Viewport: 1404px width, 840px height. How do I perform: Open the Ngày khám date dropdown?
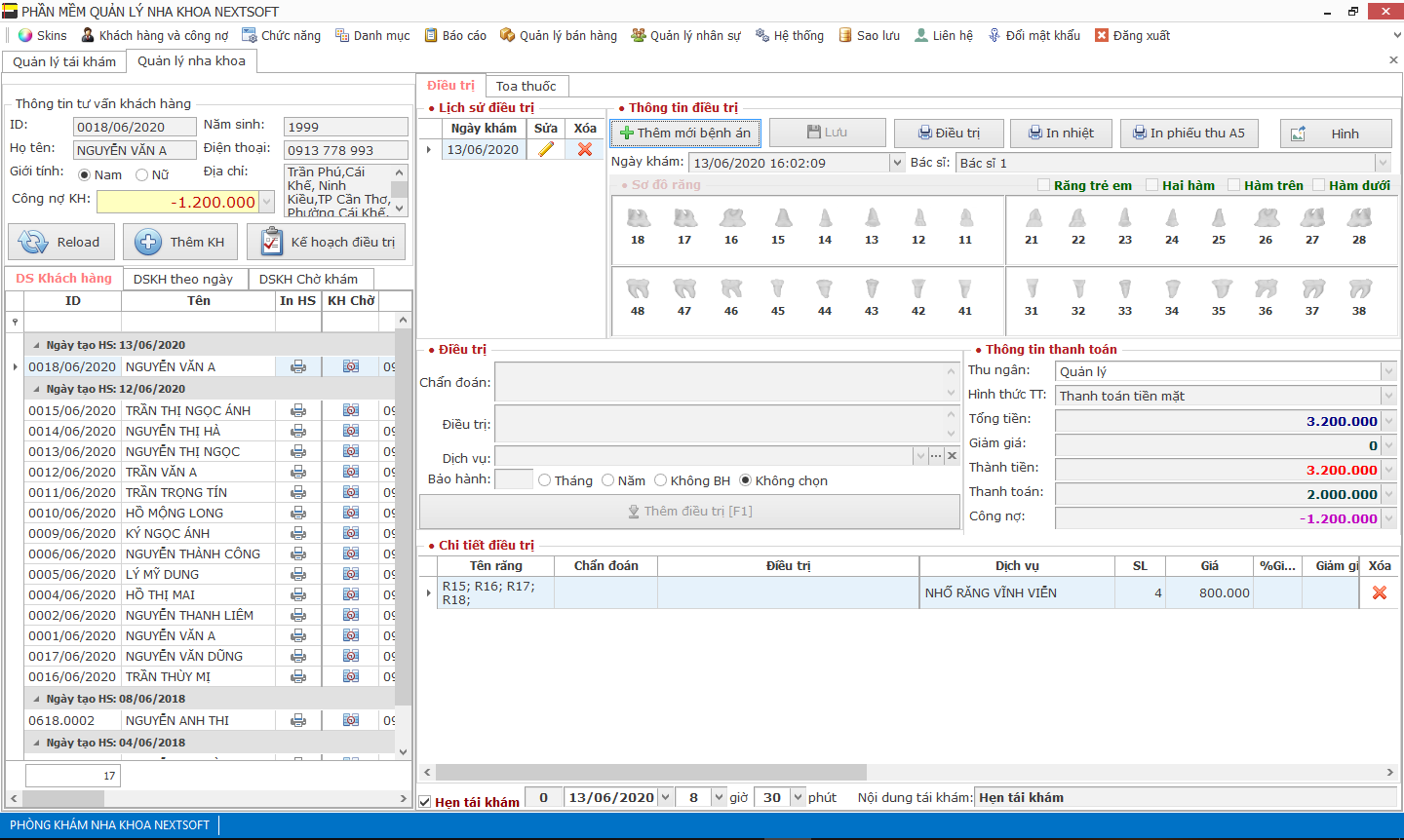pos(897,163)
